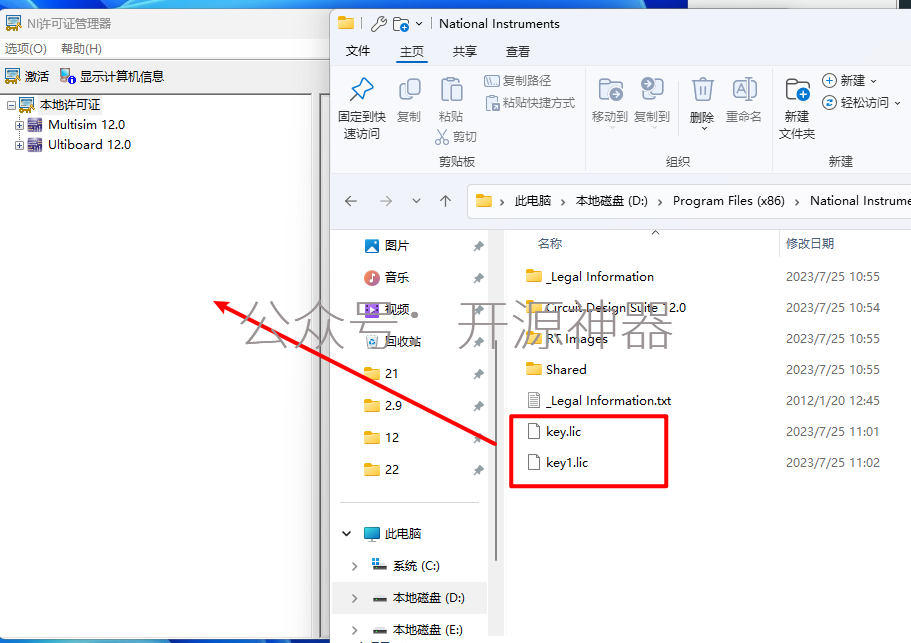Open the File (文件) ribbon tab

(x=358, y=51)
